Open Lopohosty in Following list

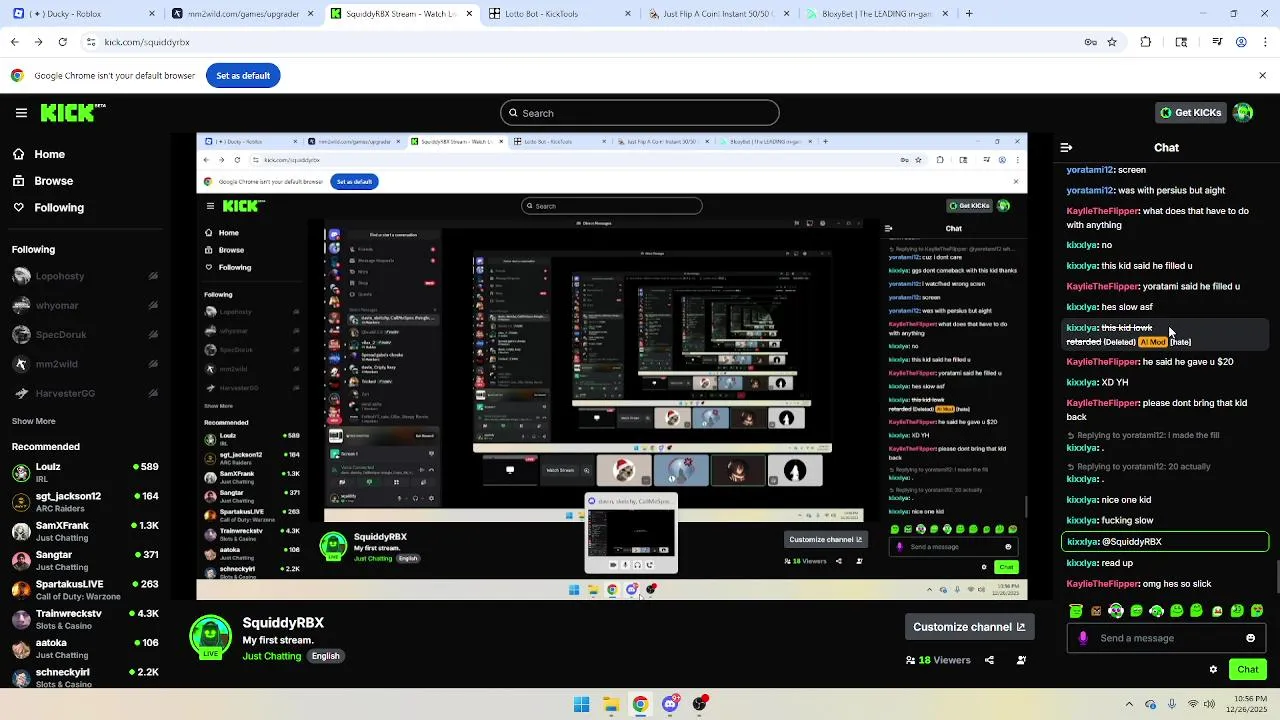tap(85, 276)
